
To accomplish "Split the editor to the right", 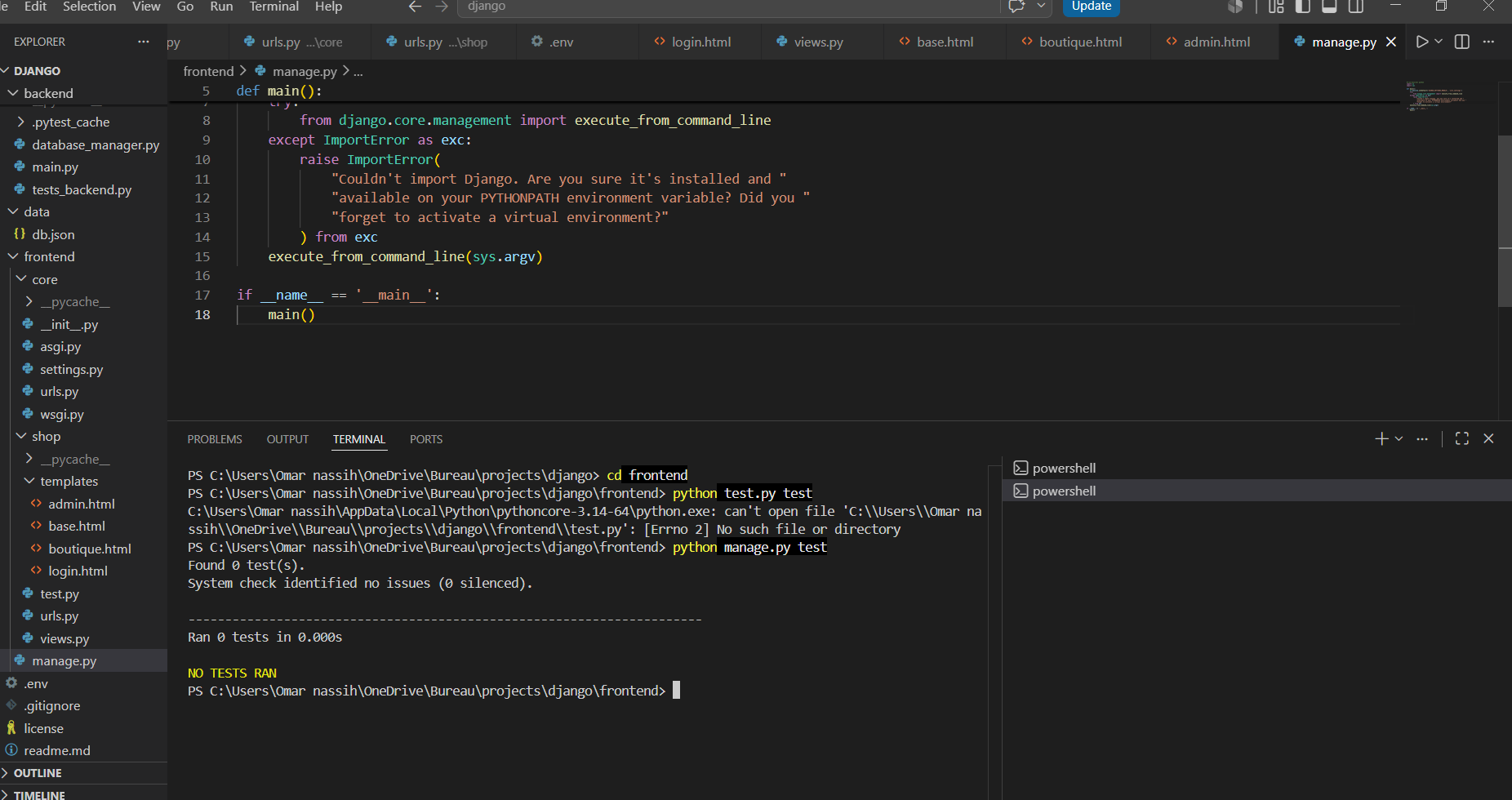I will [x=1462, y=42].
